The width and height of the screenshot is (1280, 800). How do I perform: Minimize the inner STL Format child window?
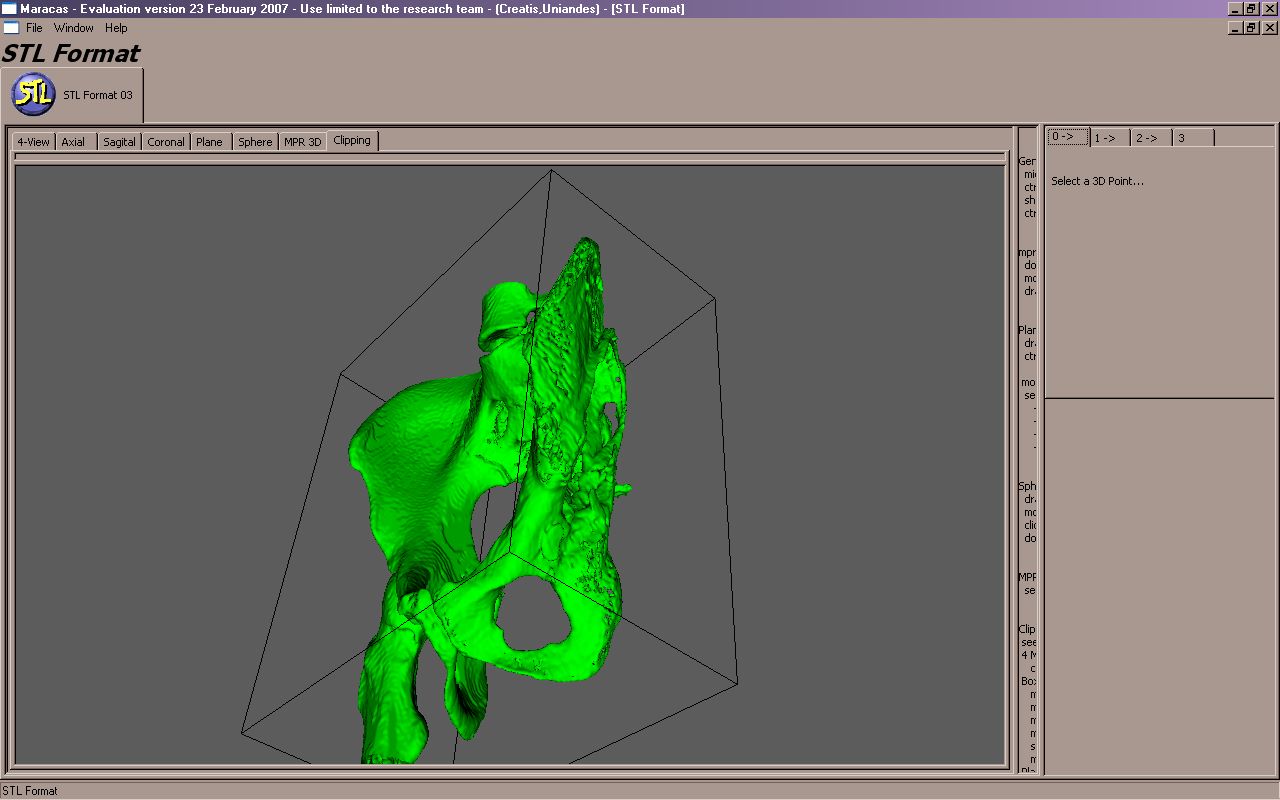[x=1234, y=28]
